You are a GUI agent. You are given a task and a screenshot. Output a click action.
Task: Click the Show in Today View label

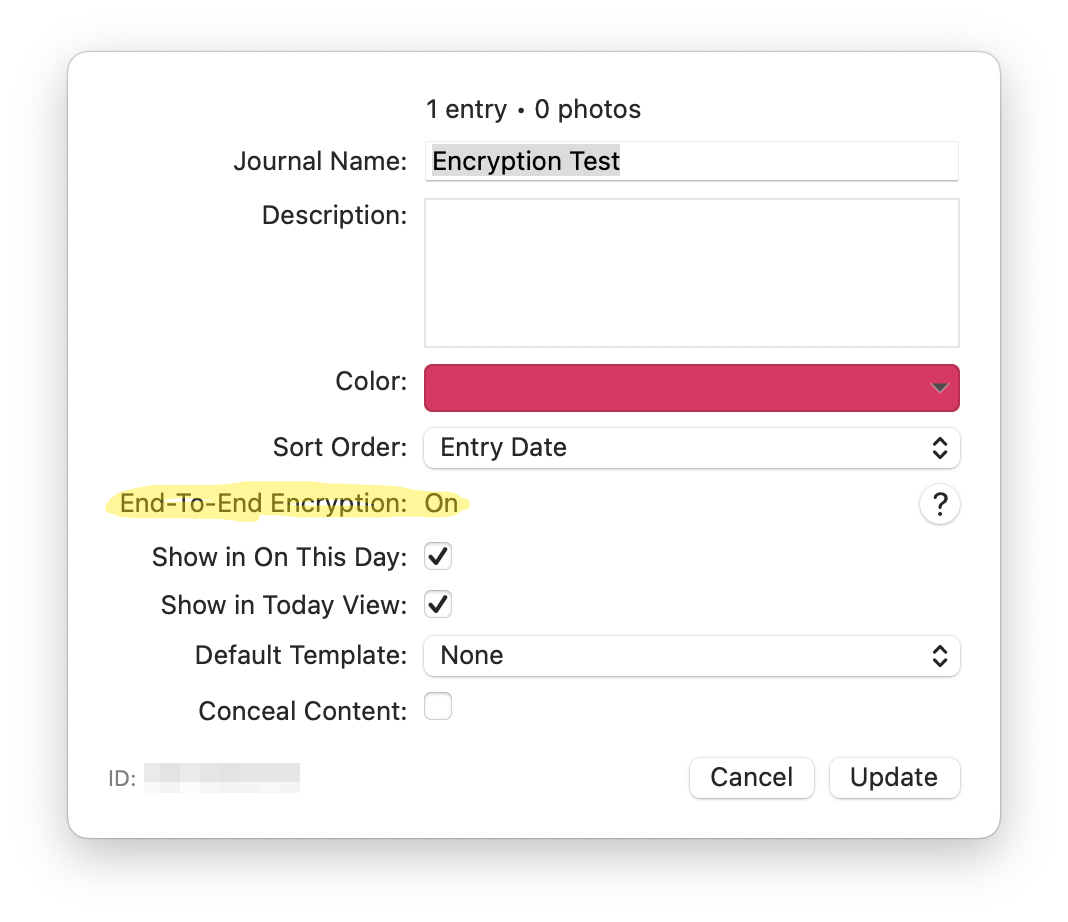click(x=283, y=605)
